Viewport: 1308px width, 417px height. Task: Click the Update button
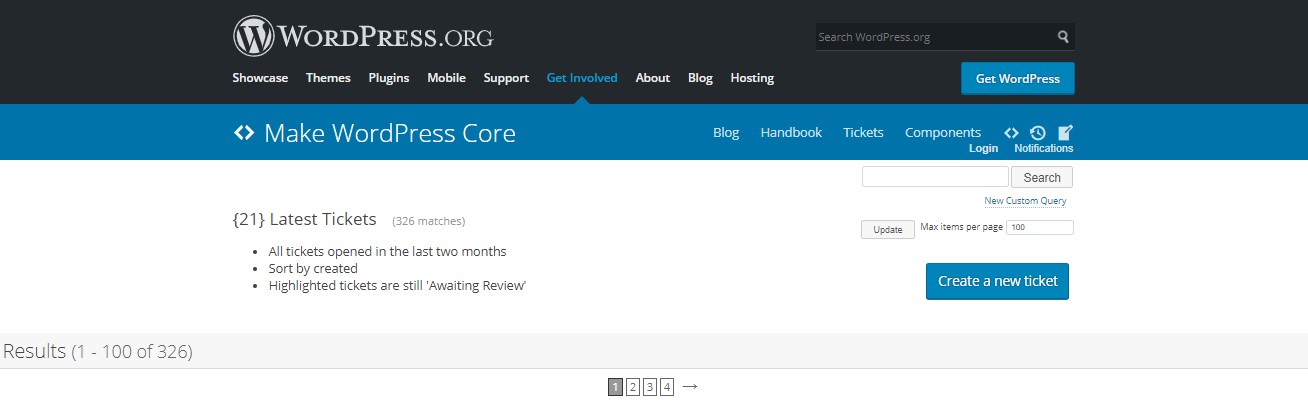pos(887,229)
